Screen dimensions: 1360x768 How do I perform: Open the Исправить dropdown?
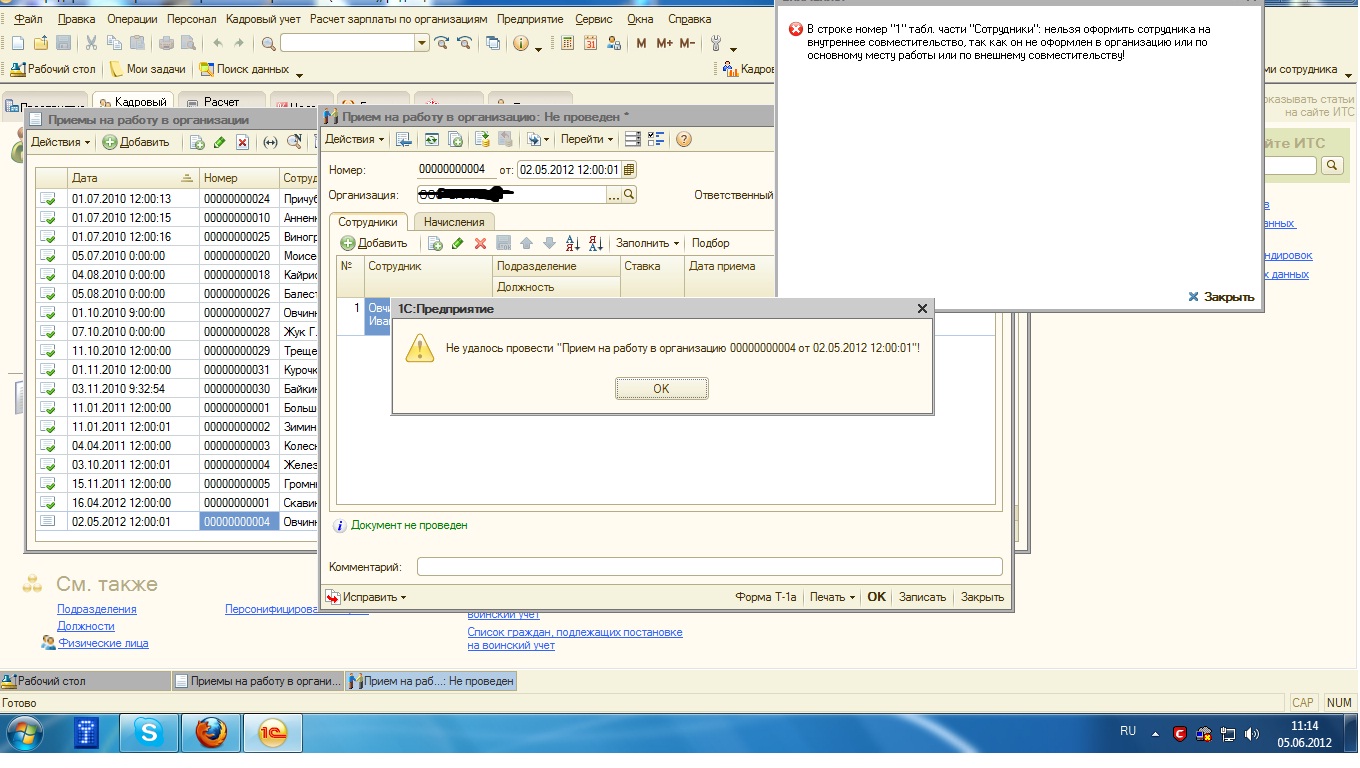[367, 597]
